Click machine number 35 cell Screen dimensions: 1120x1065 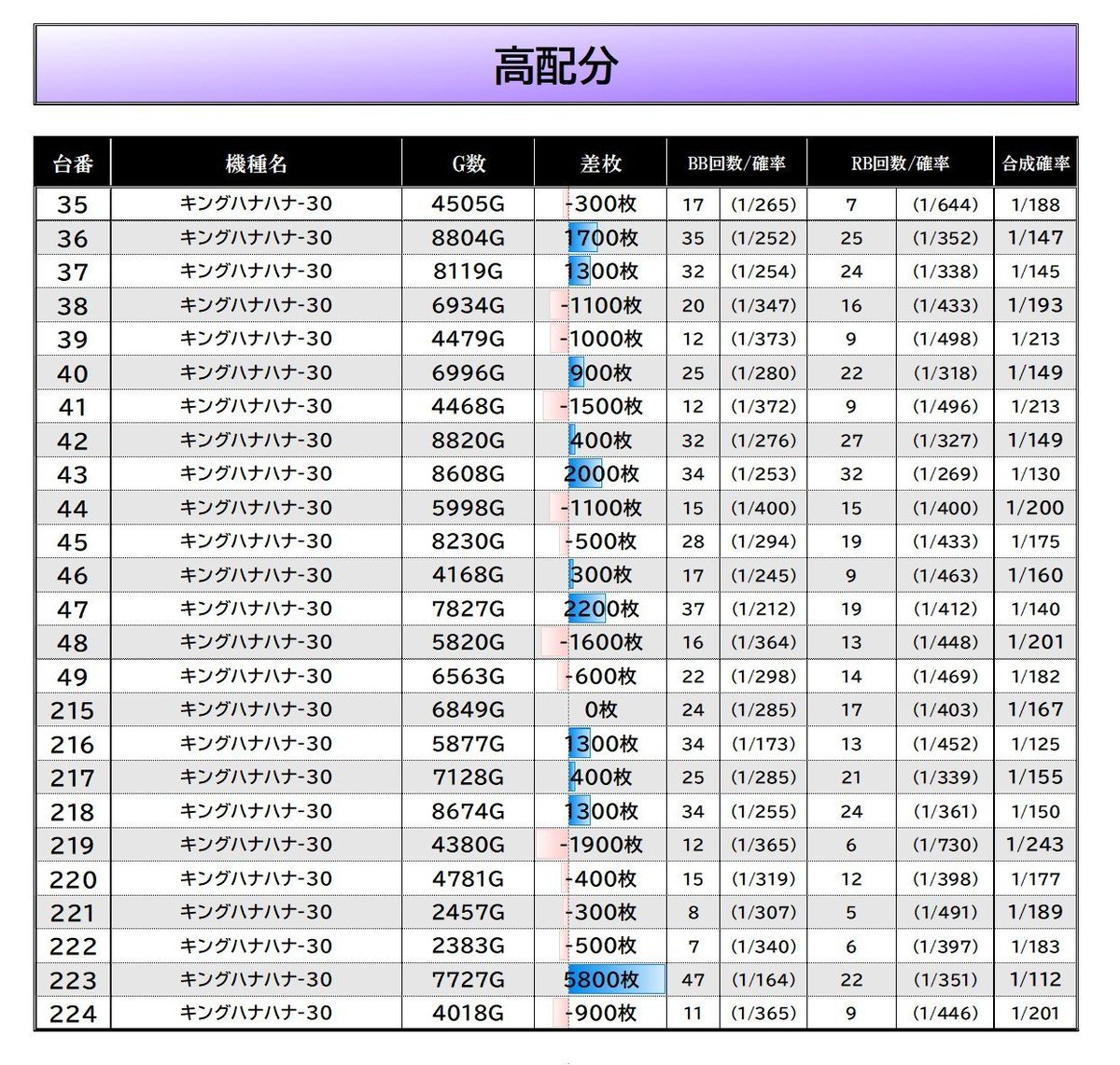coord(73,204)
